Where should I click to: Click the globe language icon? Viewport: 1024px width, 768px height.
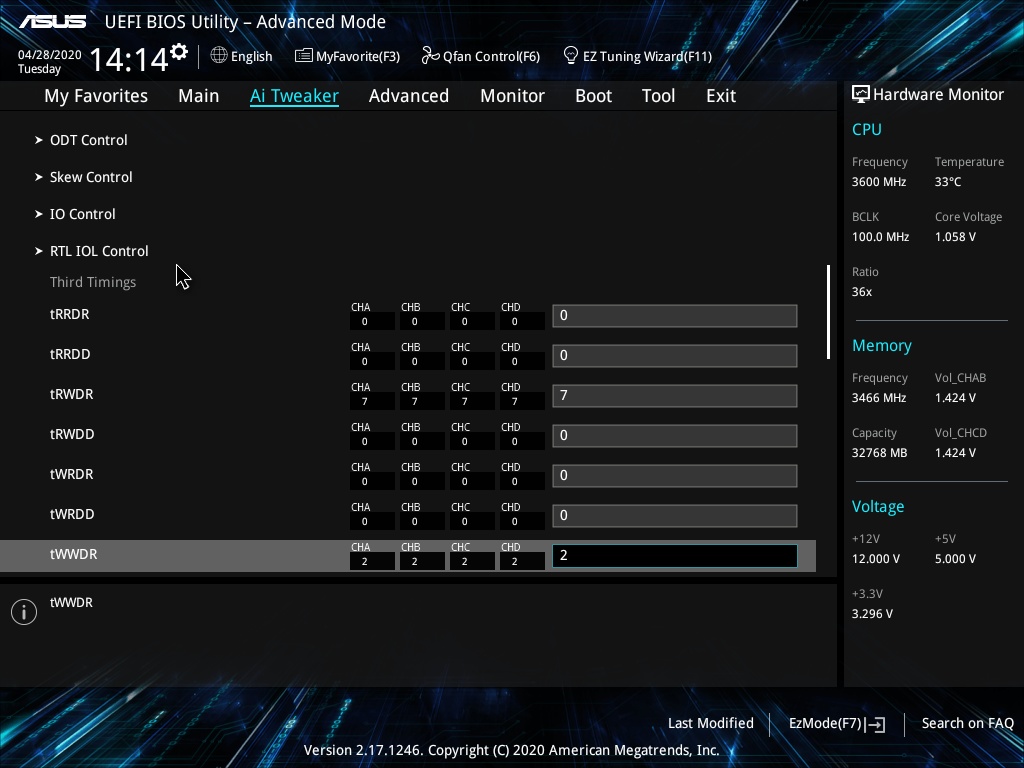coord(219,56)
